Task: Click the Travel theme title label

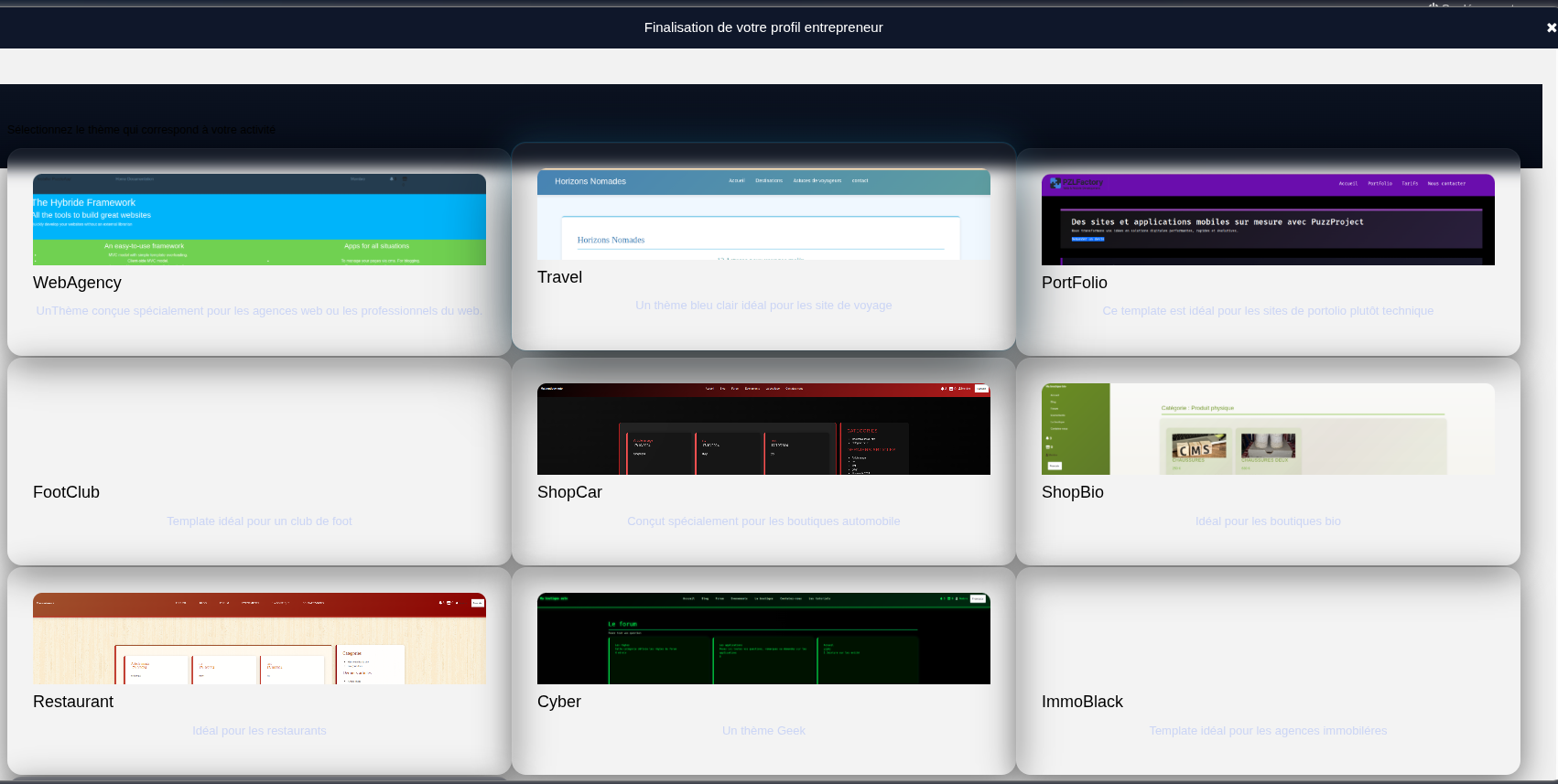Action: click(559, 277)
